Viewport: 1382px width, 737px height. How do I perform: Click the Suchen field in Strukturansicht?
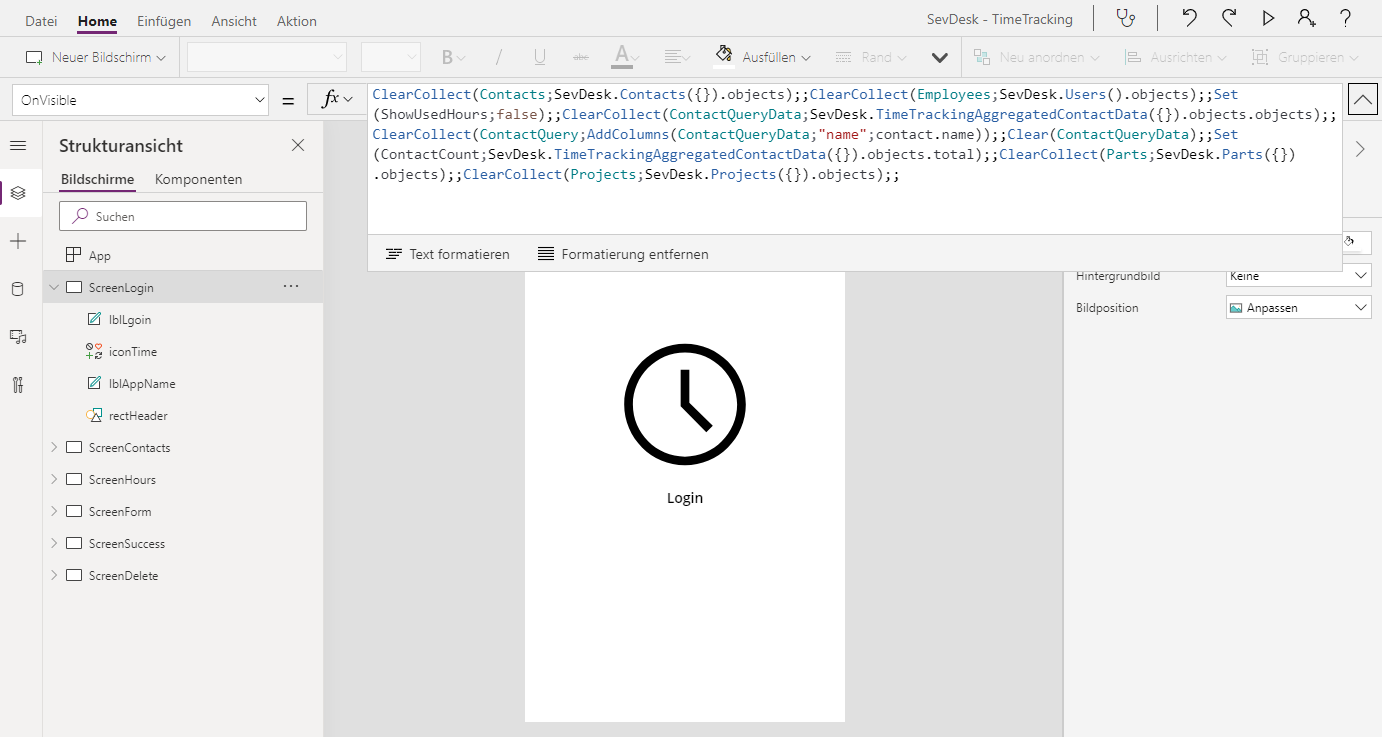pos(183,215)
